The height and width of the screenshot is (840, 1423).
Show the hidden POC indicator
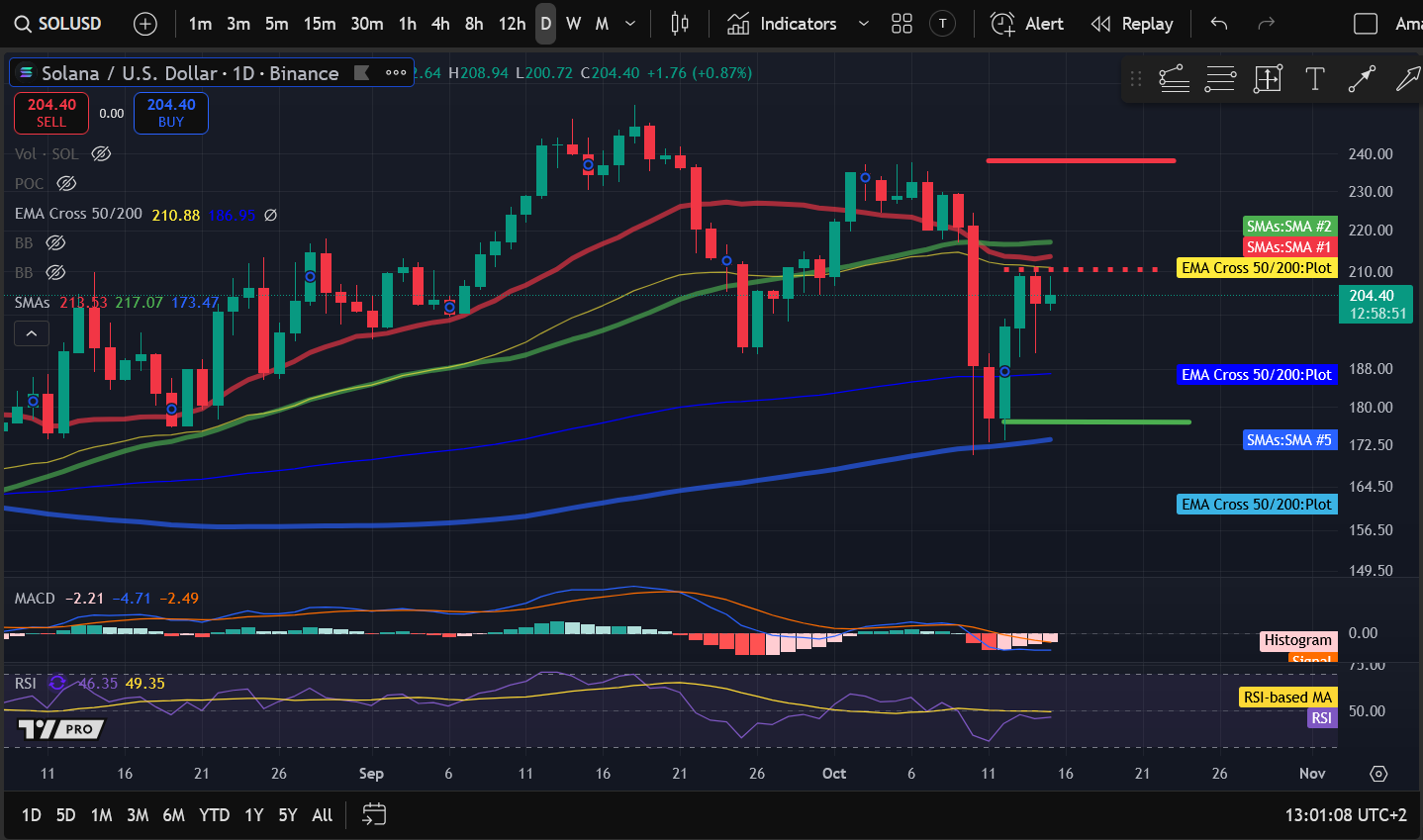(66, 183)
